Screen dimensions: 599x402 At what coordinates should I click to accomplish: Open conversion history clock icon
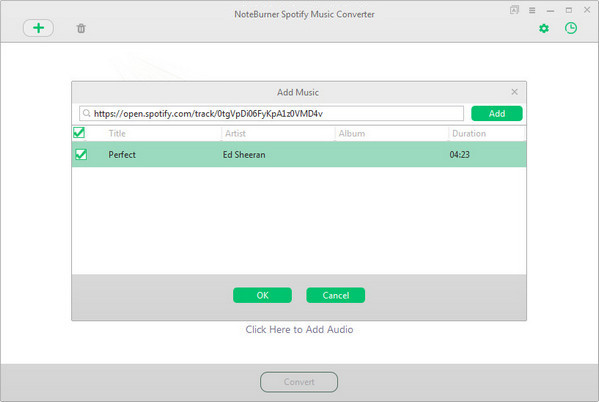tap(571, 28)
